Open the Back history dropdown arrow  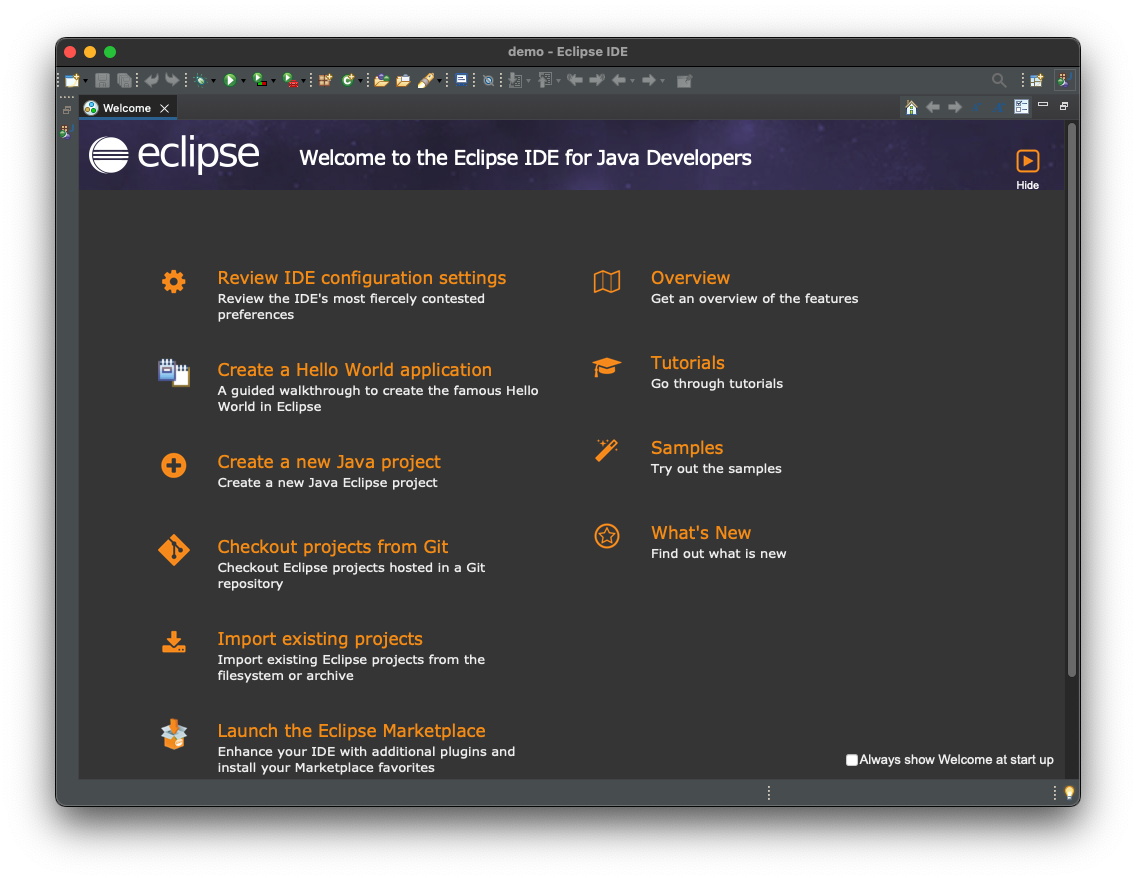pyautogui.click(x=632, y=81)
